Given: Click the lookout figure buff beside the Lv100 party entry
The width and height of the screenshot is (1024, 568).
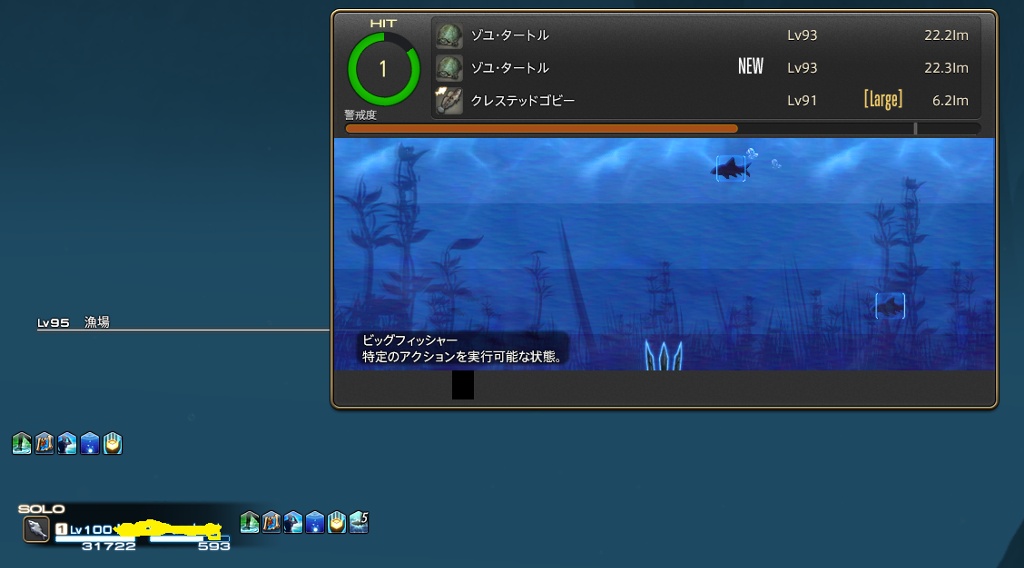Looking at the screenshot, I should coord(293,522).
